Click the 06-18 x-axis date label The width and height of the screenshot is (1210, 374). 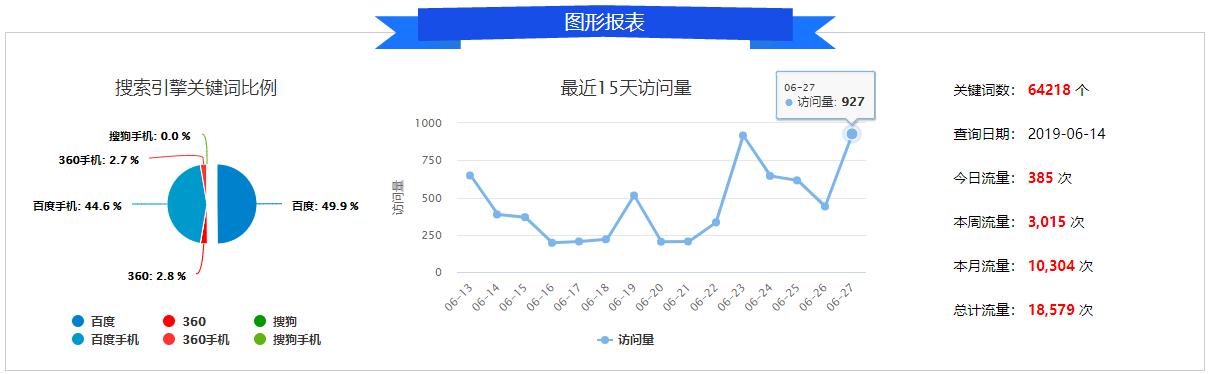595,296
